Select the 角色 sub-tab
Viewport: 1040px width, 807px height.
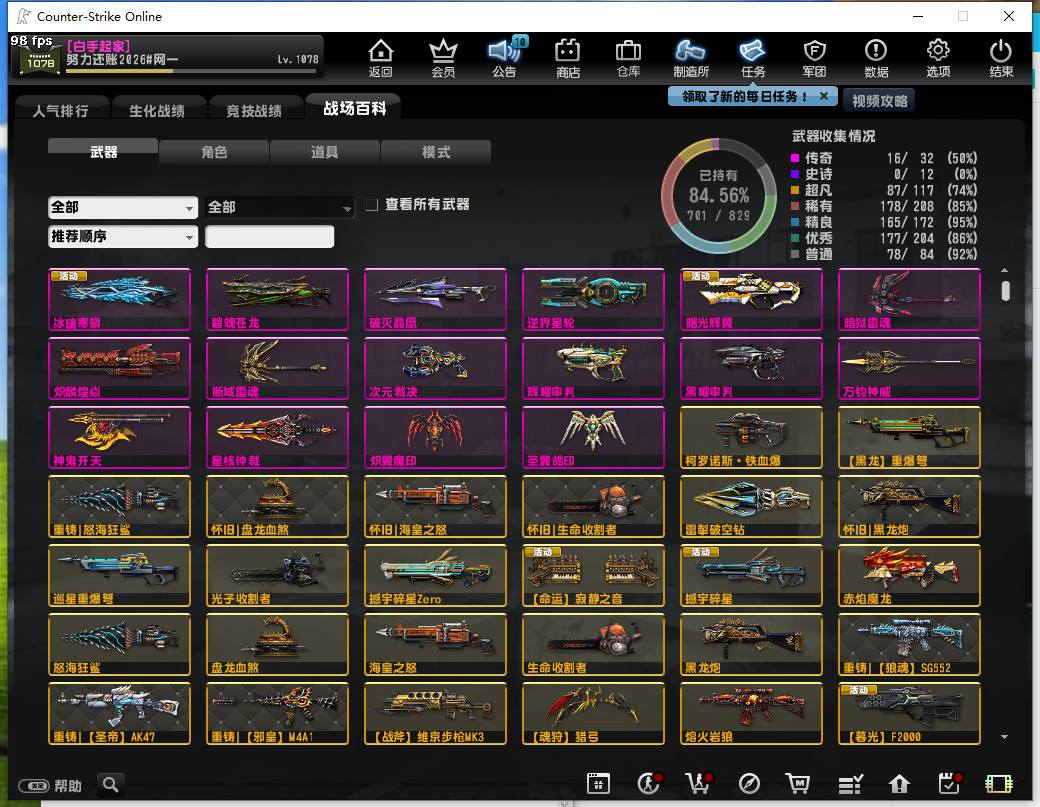pyautogui.click(x=214, y=152)
